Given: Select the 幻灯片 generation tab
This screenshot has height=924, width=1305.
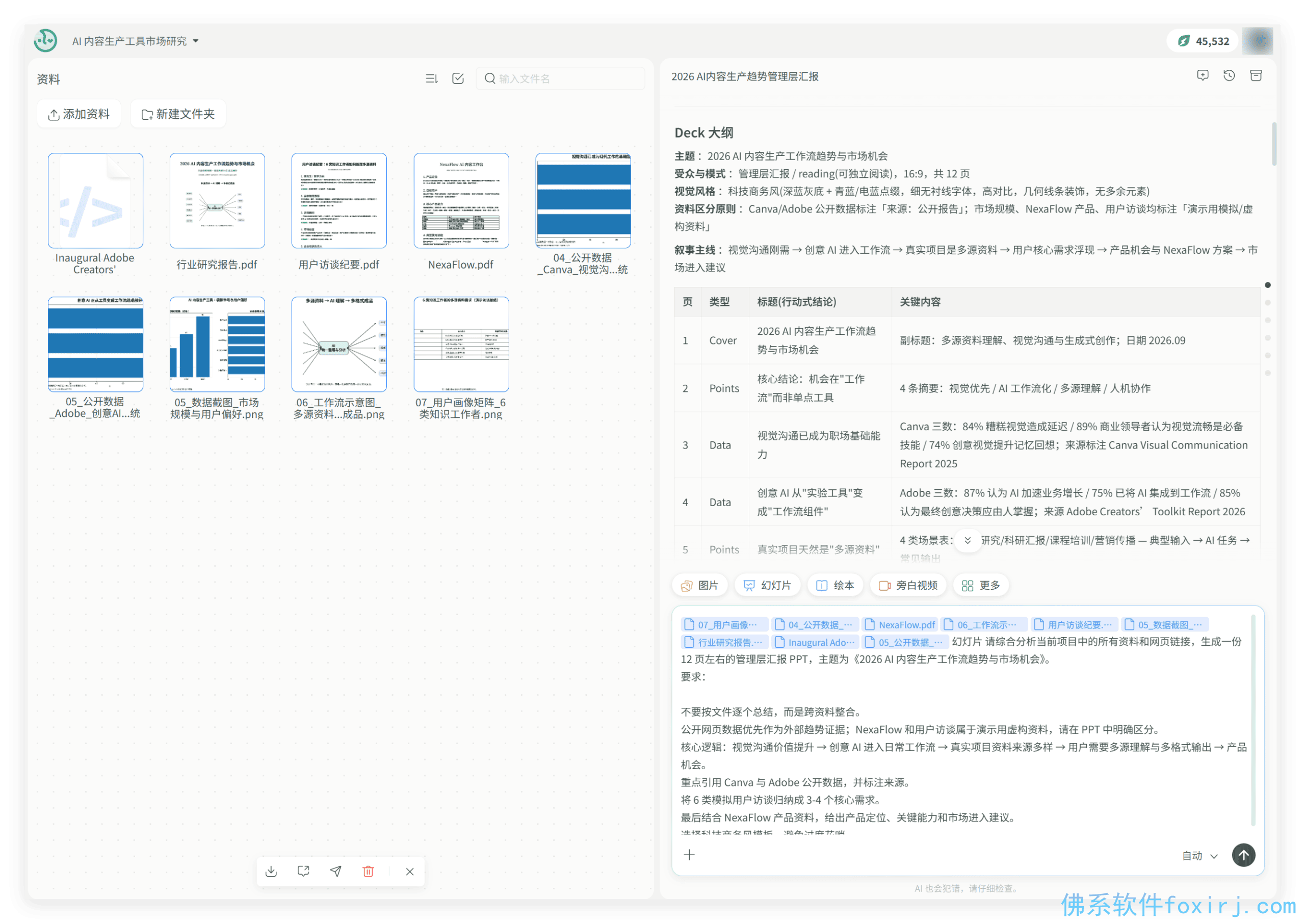Looking at the screenshot, I should coord(767,585).
